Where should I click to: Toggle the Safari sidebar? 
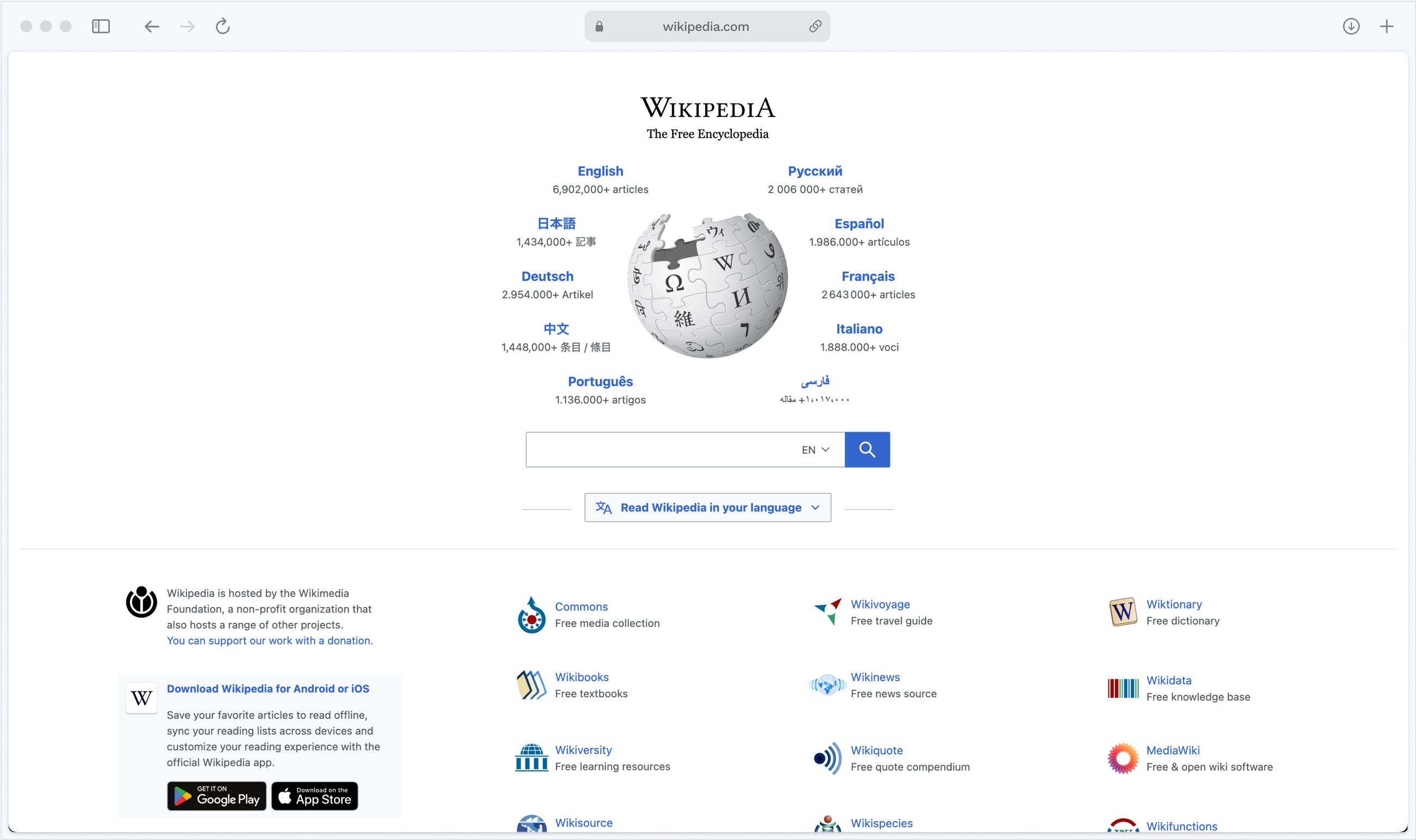[x=101, y=26]
